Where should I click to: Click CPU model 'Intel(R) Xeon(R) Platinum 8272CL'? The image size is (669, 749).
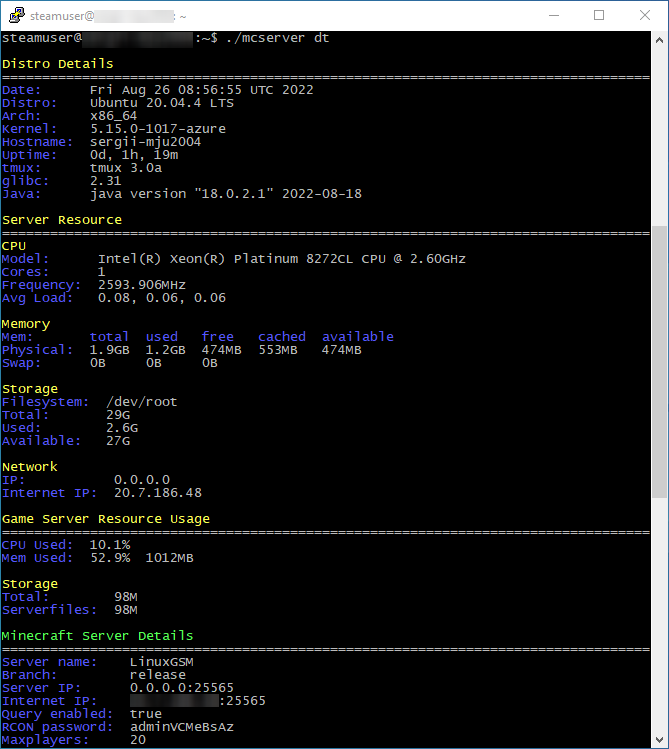(225, 258)
